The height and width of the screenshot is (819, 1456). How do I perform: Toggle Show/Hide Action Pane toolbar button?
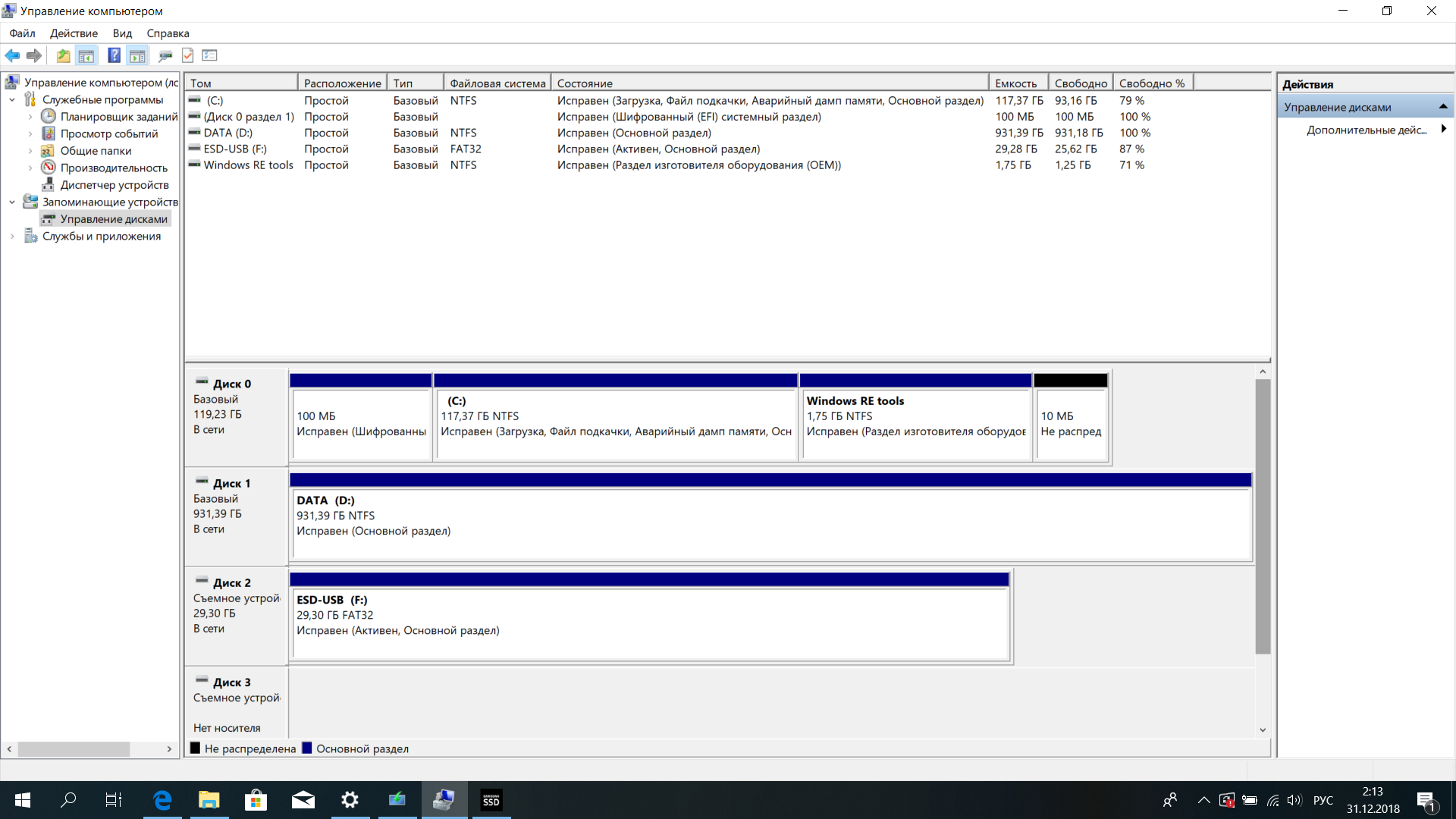[x=137, y=55]
